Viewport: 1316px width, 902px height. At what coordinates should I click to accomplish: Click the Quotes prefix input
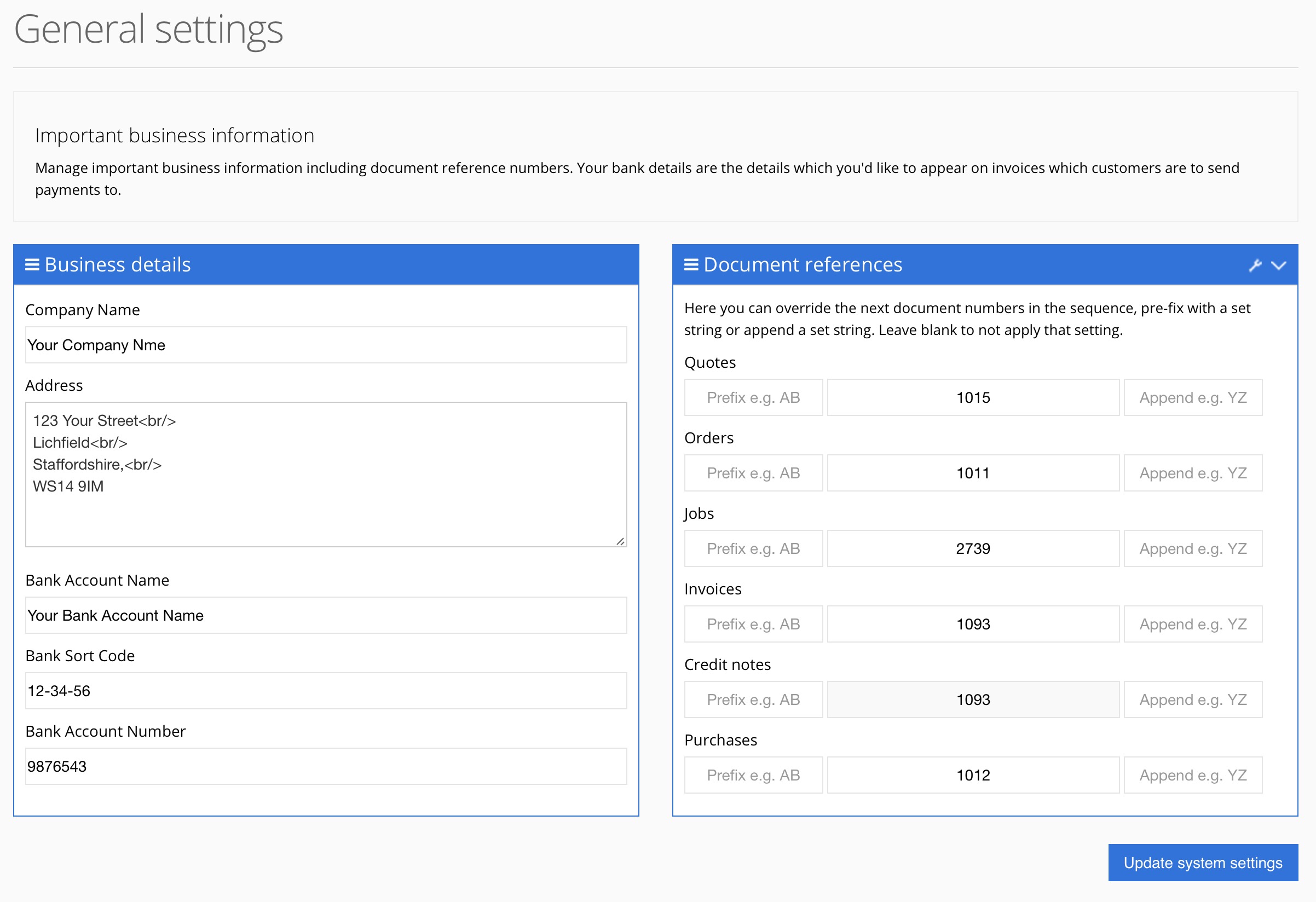coord(753,397)
